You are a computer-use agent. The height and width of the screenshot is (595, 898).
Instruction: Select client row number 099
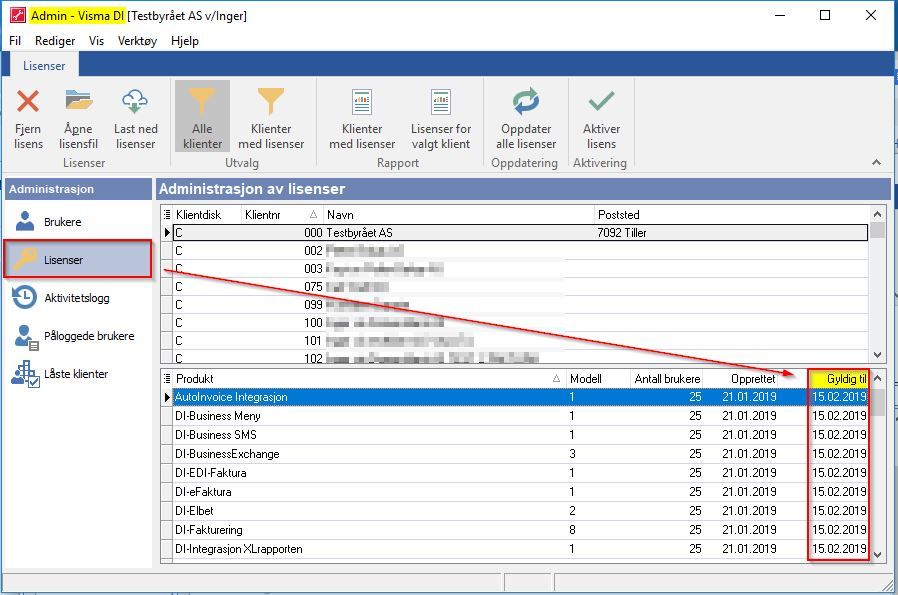click(520, 305)
